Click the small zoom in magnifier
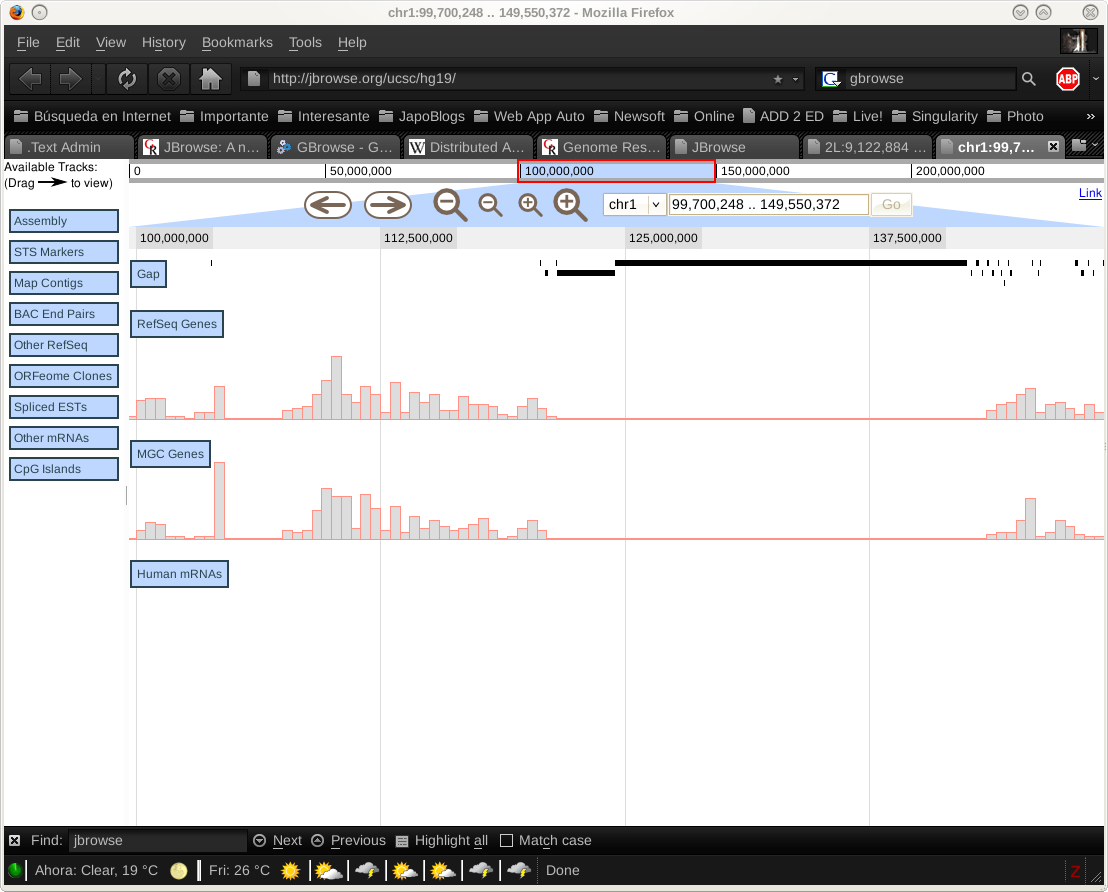 point(530,205)
